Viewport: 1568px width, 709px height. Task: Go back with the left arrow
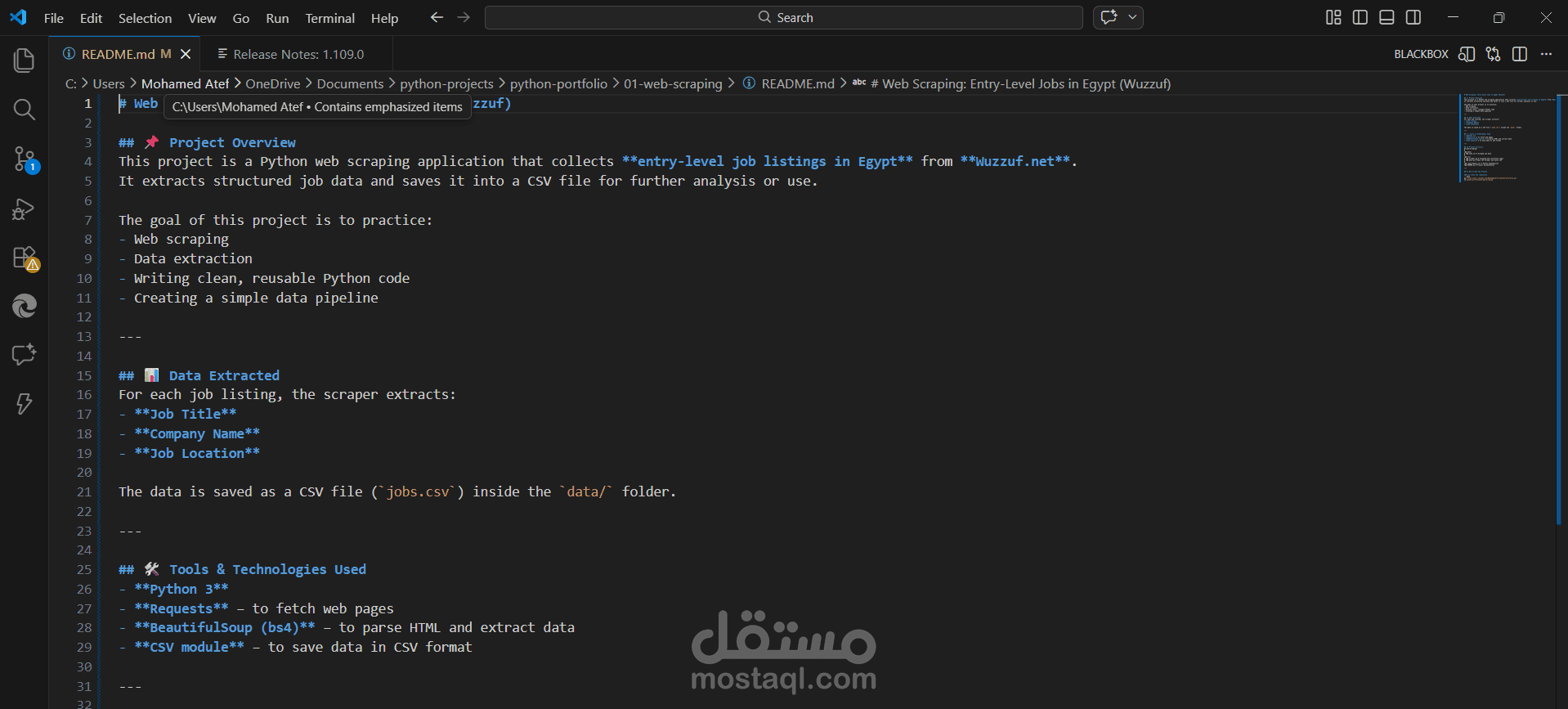(437, 17)
